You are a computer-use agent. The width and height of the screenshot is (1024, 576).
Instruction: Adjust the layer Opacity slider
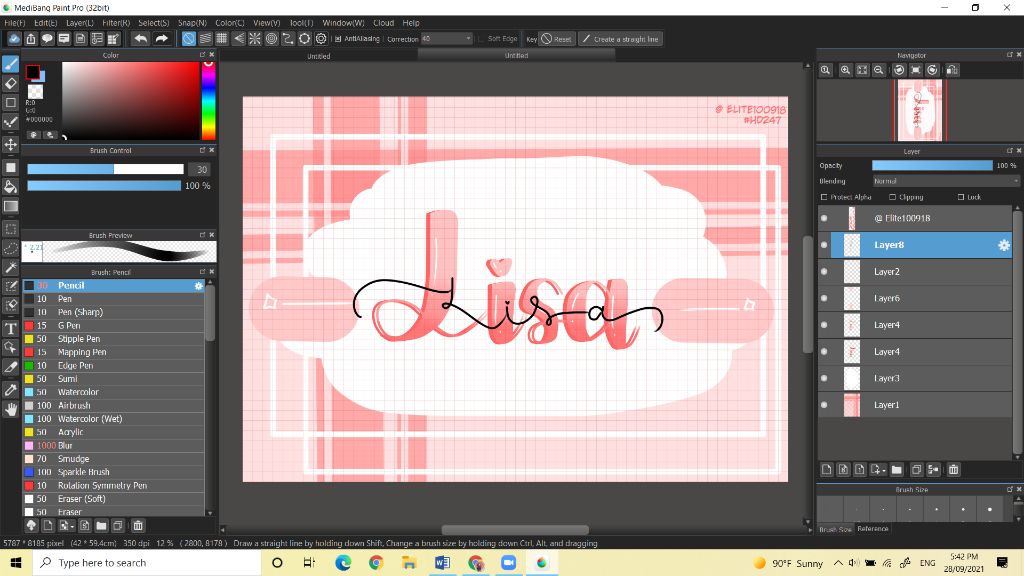pos(932,166)
